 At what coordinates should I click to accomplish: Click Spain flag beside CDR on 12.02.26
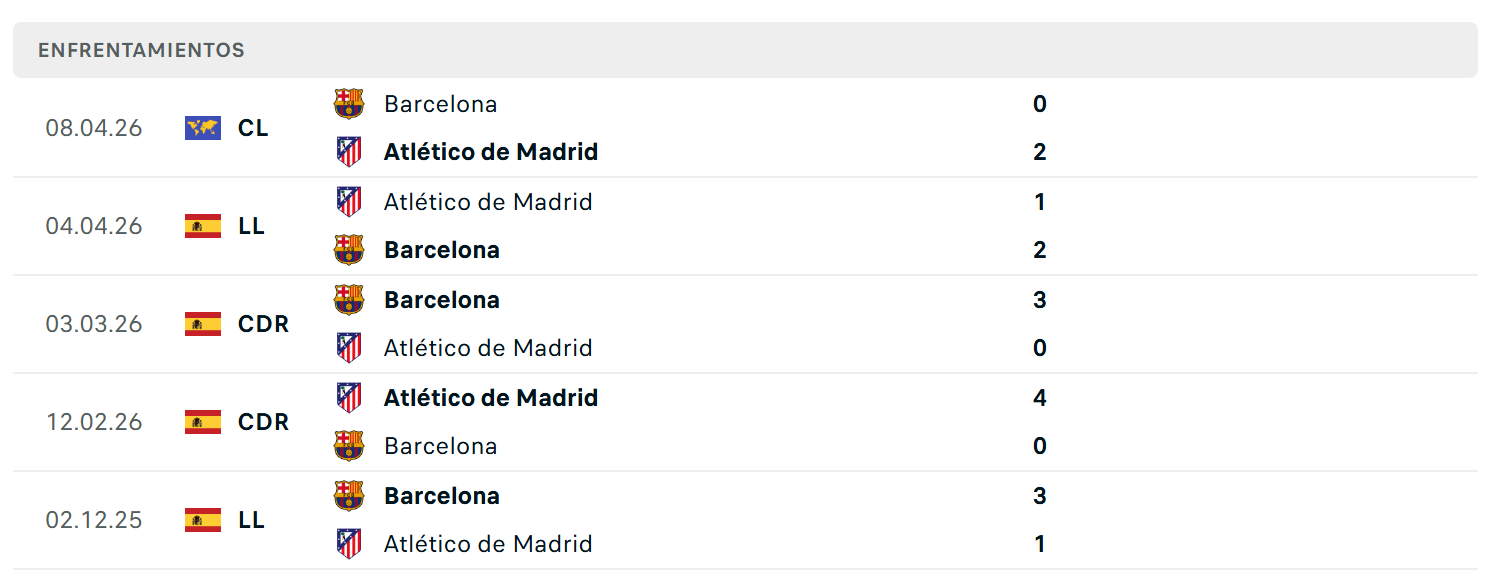pos(203,422)
